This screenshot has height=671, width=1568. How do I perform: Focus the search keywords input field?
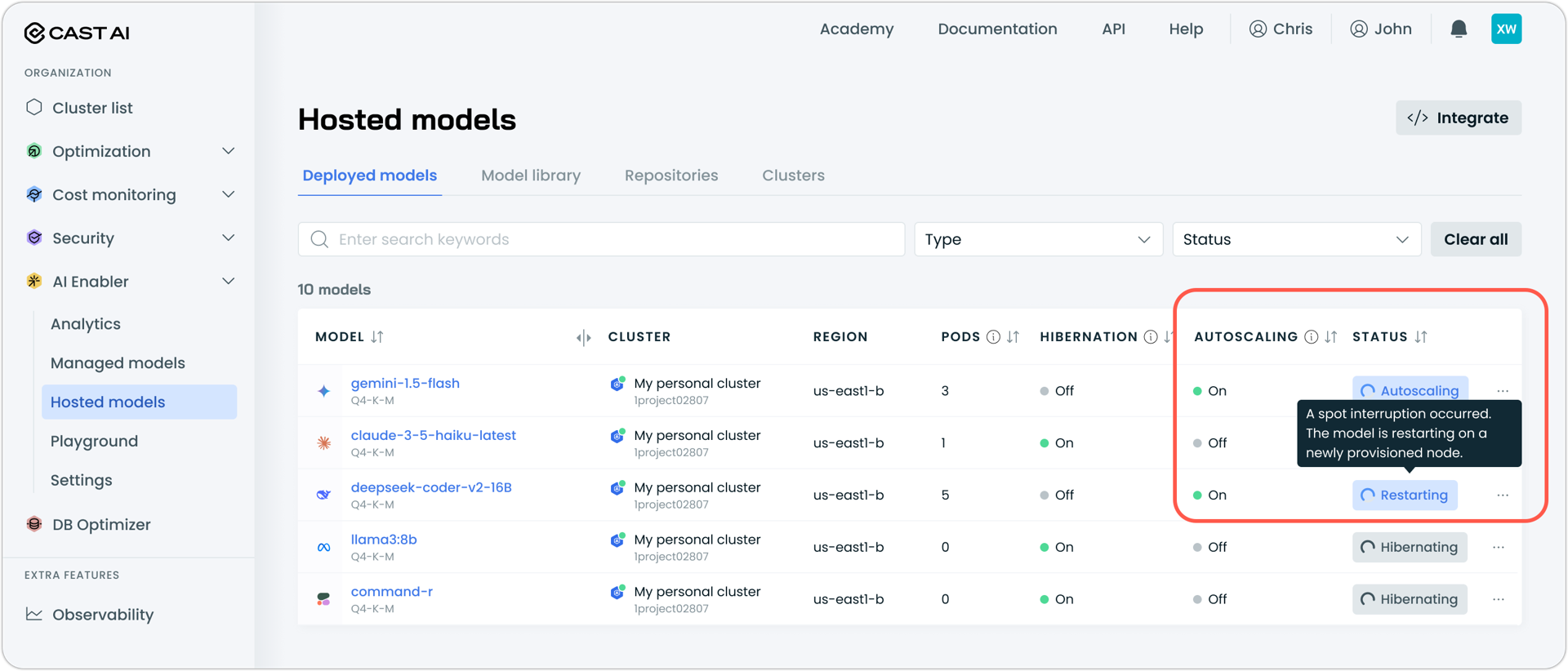[x=601, y=239]
